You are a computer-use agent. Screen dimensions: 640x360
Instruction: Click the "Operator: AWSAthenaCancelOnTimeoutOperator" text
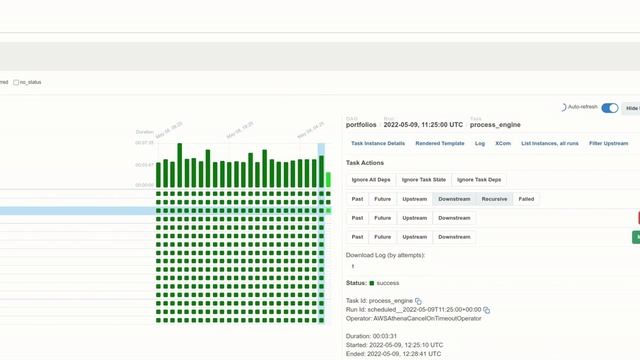(x=413, y=319)
